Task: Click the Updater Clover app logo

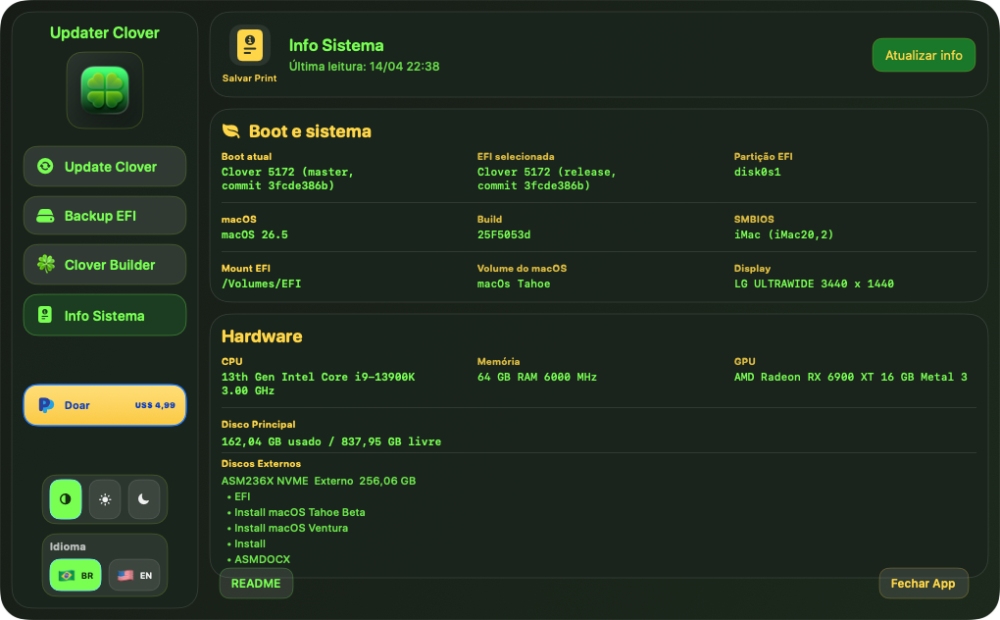Action: click(105, 91)
